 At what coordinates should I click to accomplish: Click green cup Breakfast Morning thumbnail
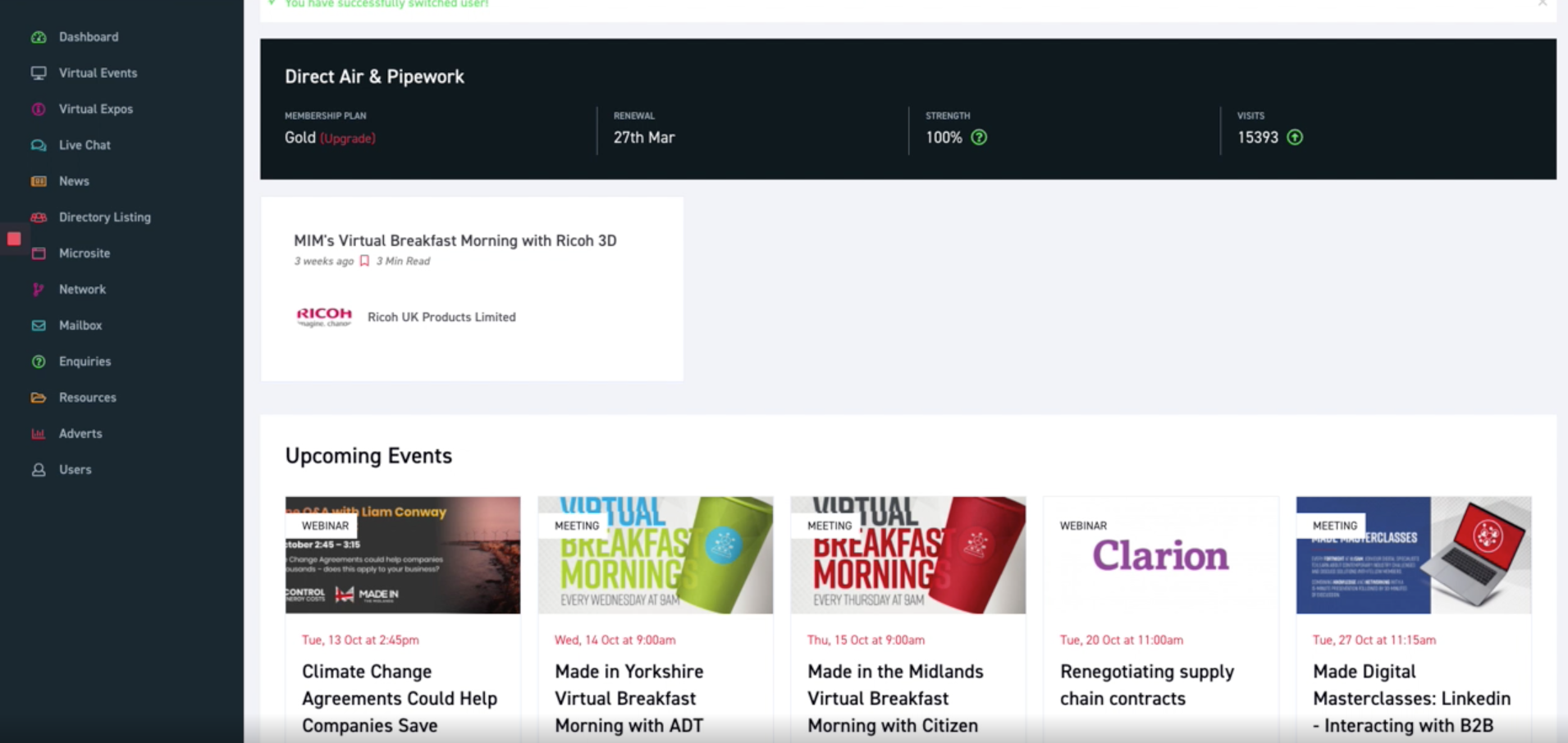point(656,555)
